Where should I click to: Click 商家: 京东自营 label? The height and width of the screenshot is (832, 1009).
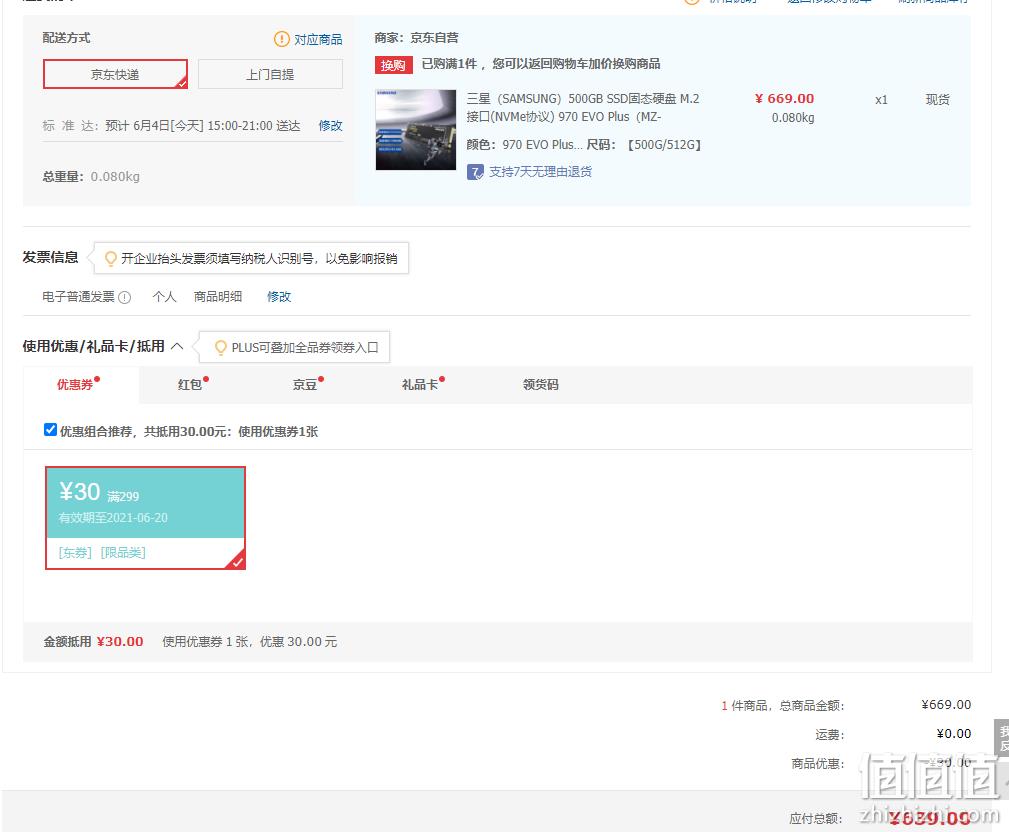click(416, 38)
